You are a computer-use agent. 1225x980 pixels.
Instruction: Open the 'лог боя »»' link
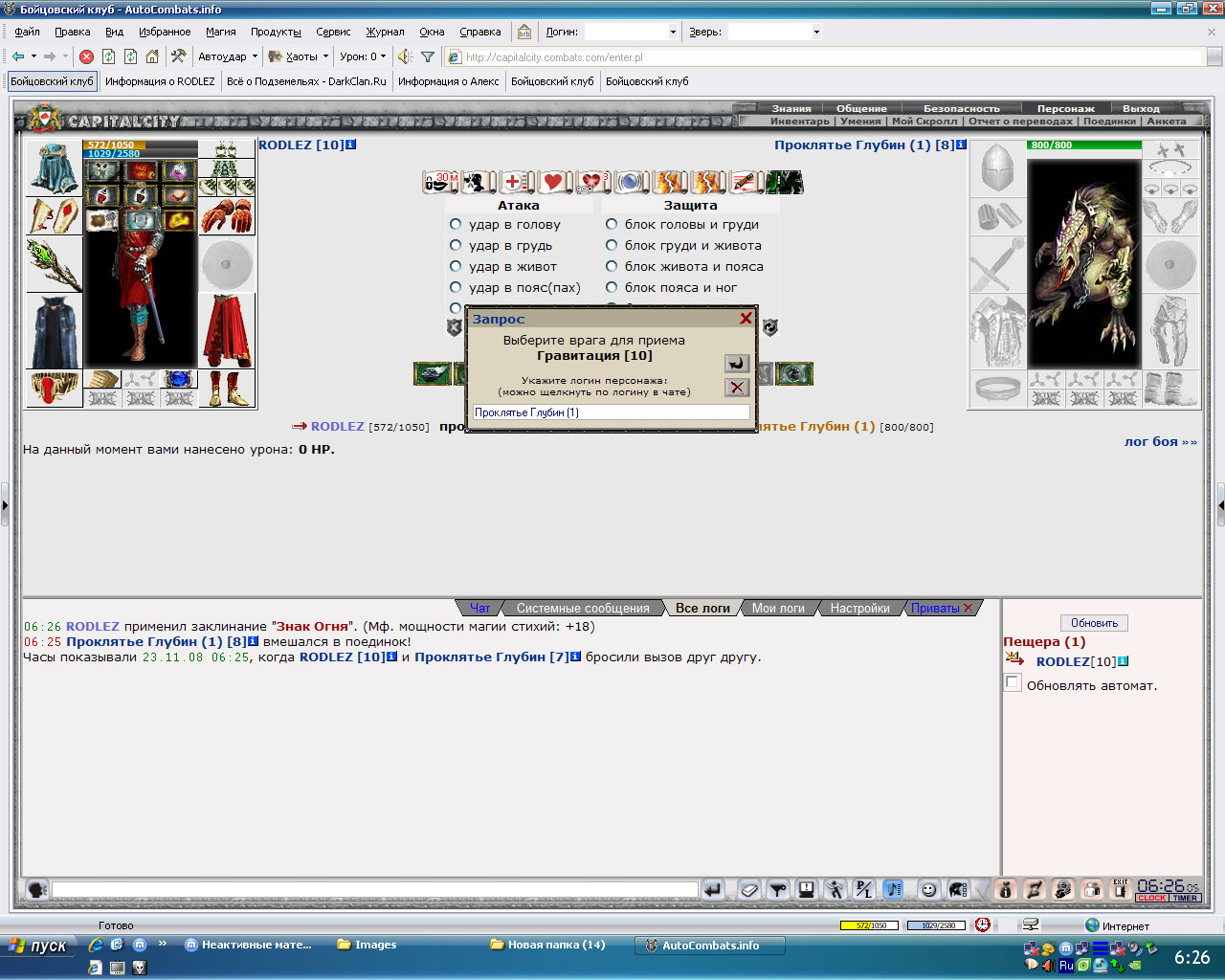(x=1161, y=441)
